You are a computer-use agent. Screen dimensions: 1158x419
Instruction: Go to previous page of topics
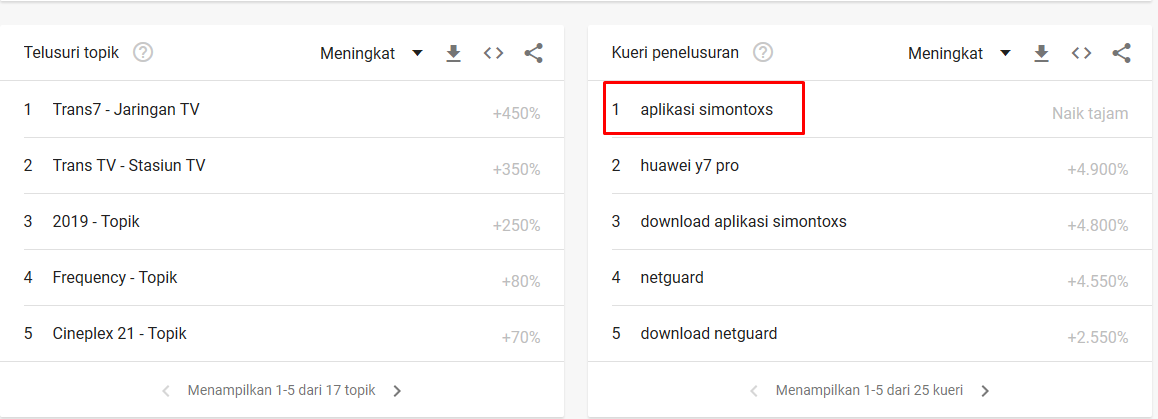[x=166, y=391]
